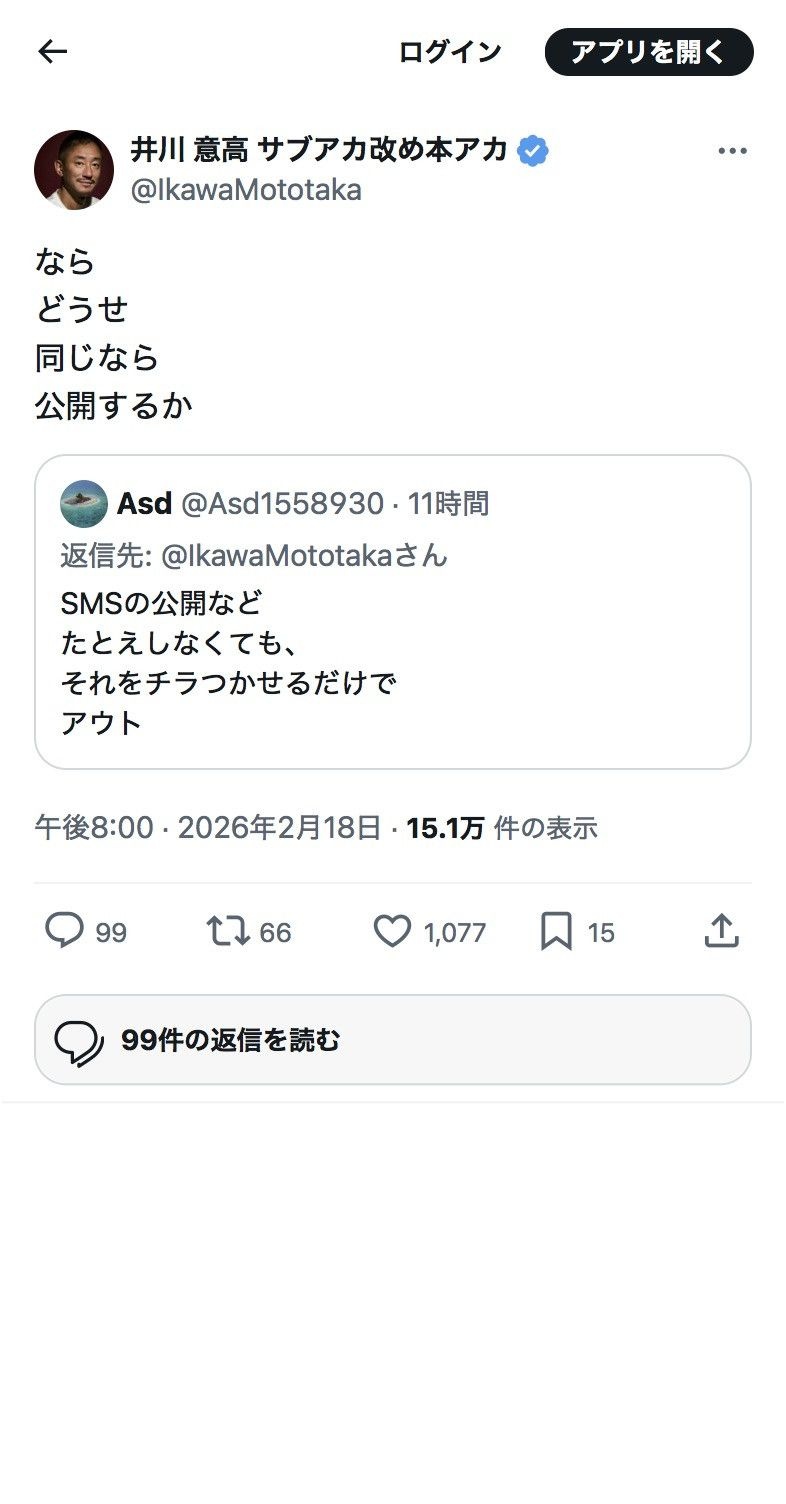Open the @IkawaMototaka handle link

pos(246,190)
